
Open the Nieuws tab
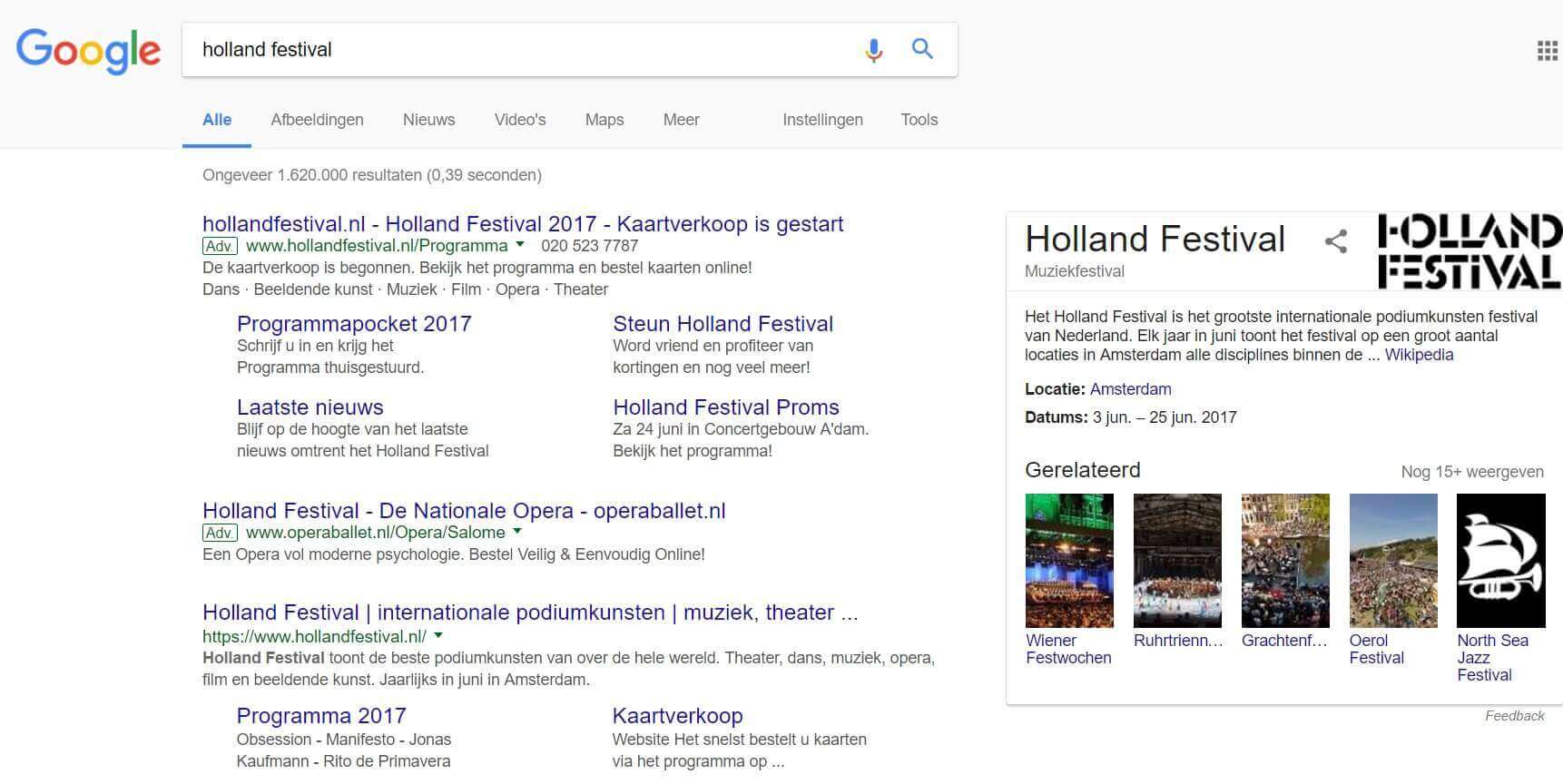pos(429,120)
